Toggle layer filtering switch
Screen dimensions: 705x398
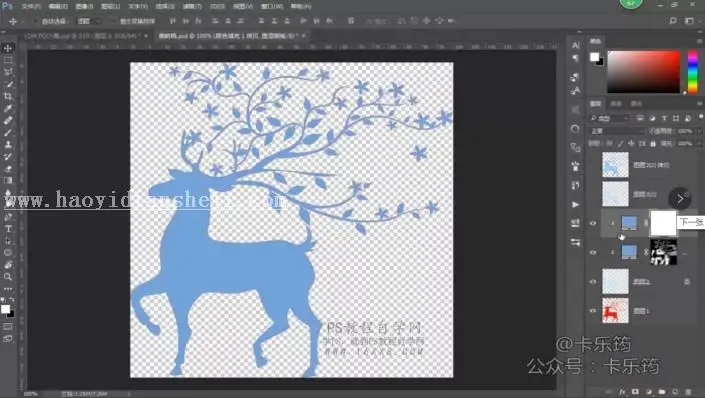pyautogui.click(x=701, y=117)
